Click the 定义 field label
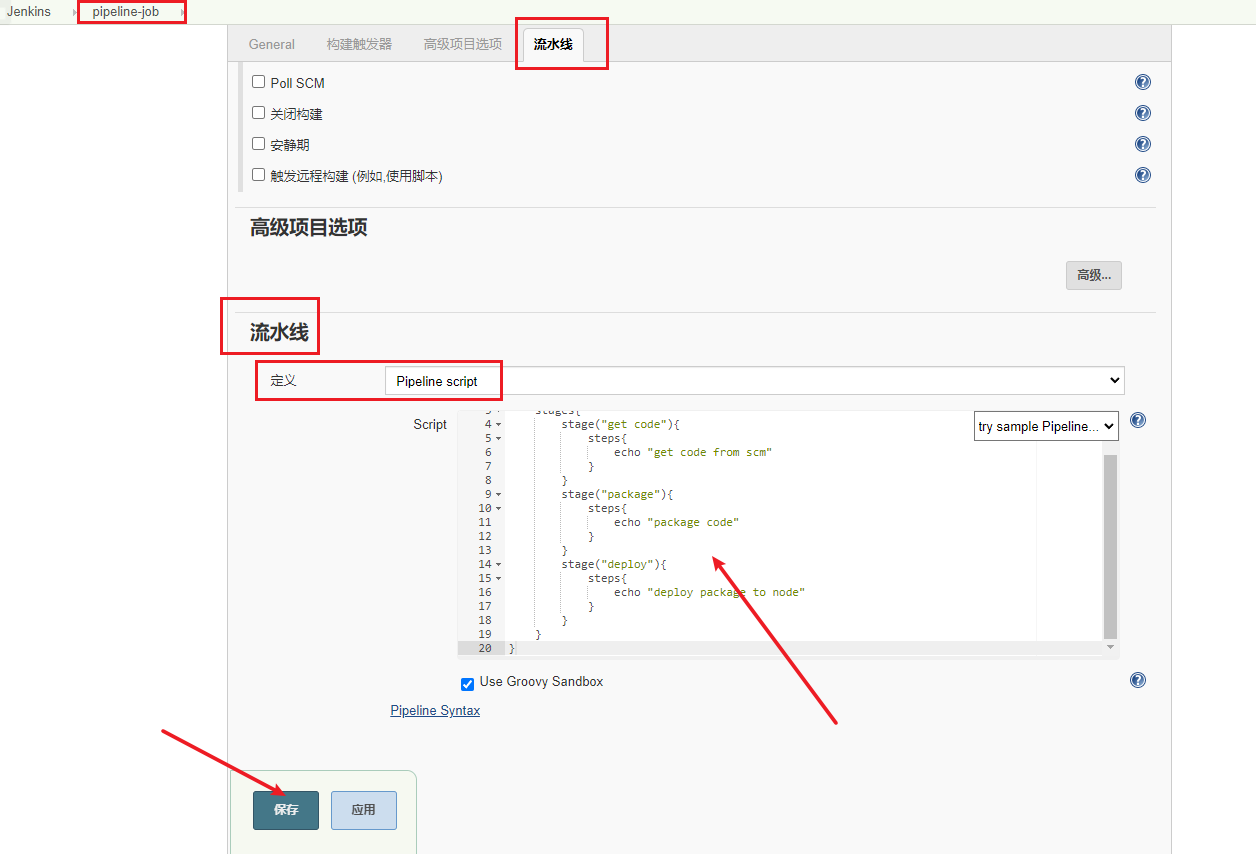 coord(284,381)
